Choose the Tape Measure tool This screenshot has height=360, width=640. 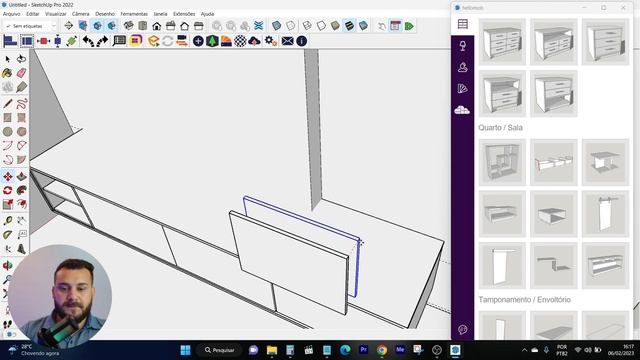click(x=7, y=221)
